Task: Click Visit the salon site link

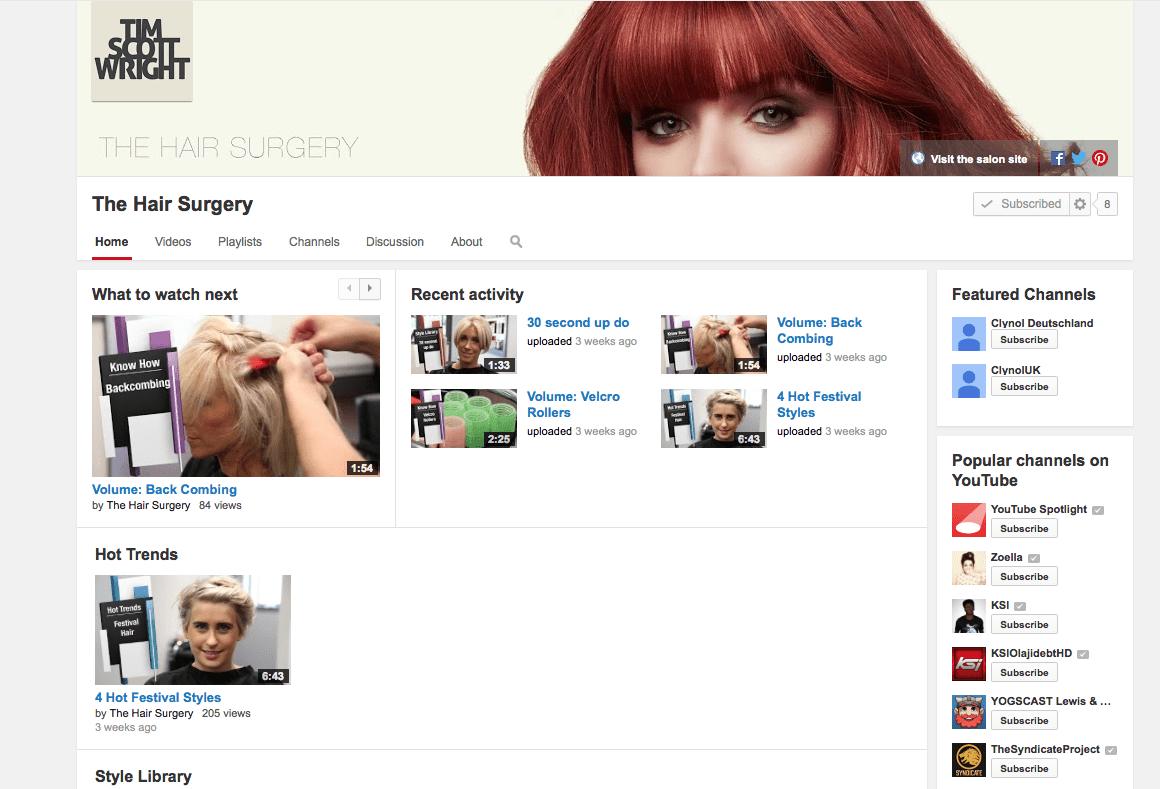Action: click(970, 159)
